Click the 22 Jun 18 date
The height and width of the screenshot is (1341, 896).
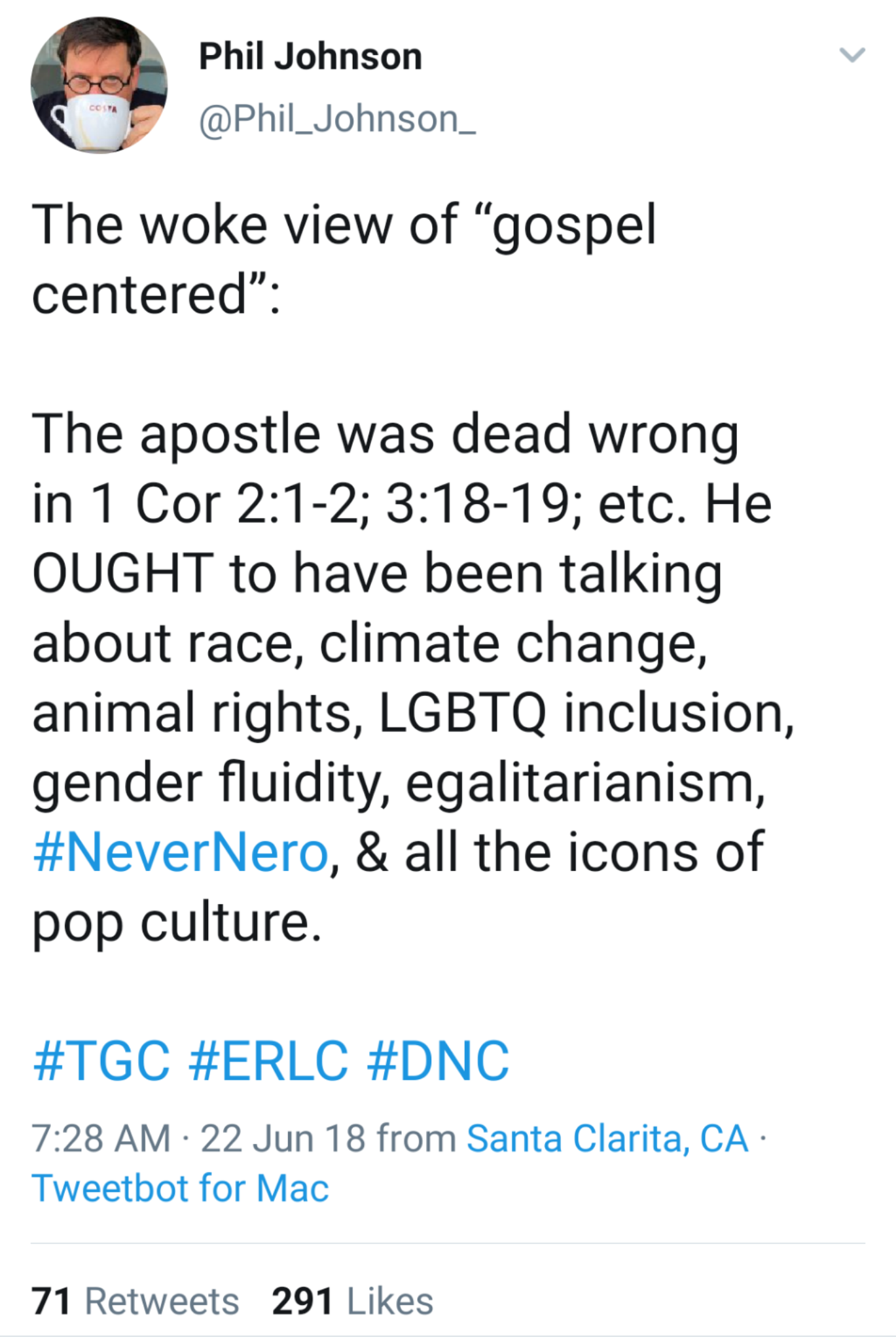click(283, 1138)
